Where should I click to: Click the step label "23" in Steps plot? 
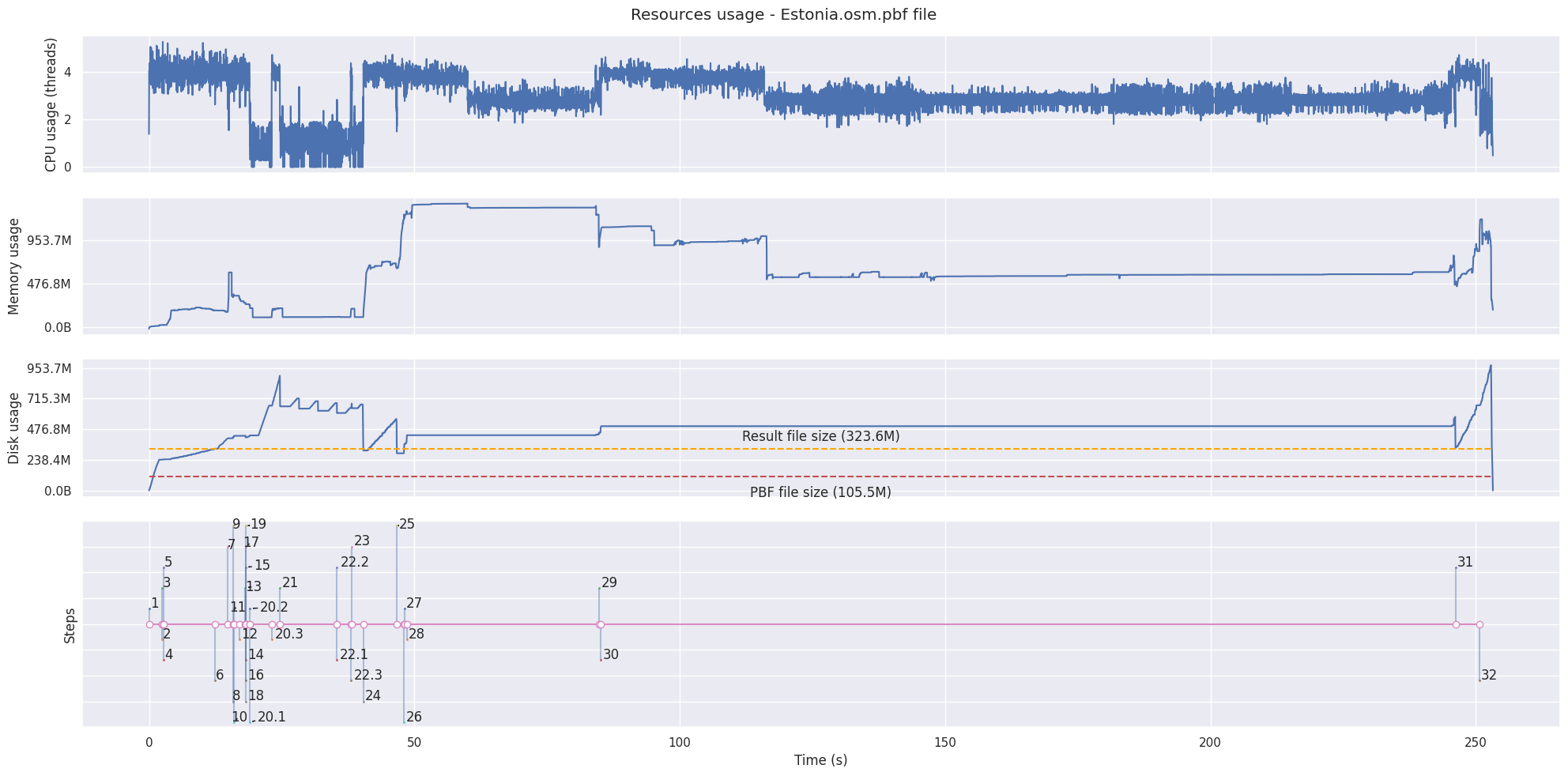pos(362,541)
